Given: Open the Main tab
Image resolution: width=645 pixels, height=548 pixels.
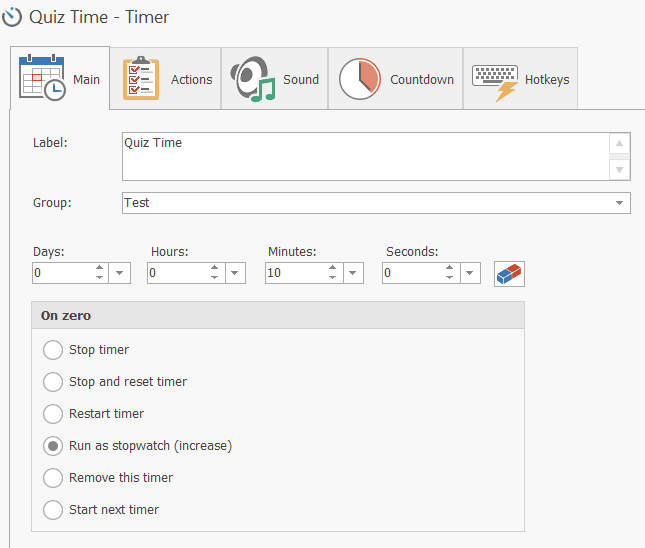Looking at the screenshot, I should (x=60, y=78).
